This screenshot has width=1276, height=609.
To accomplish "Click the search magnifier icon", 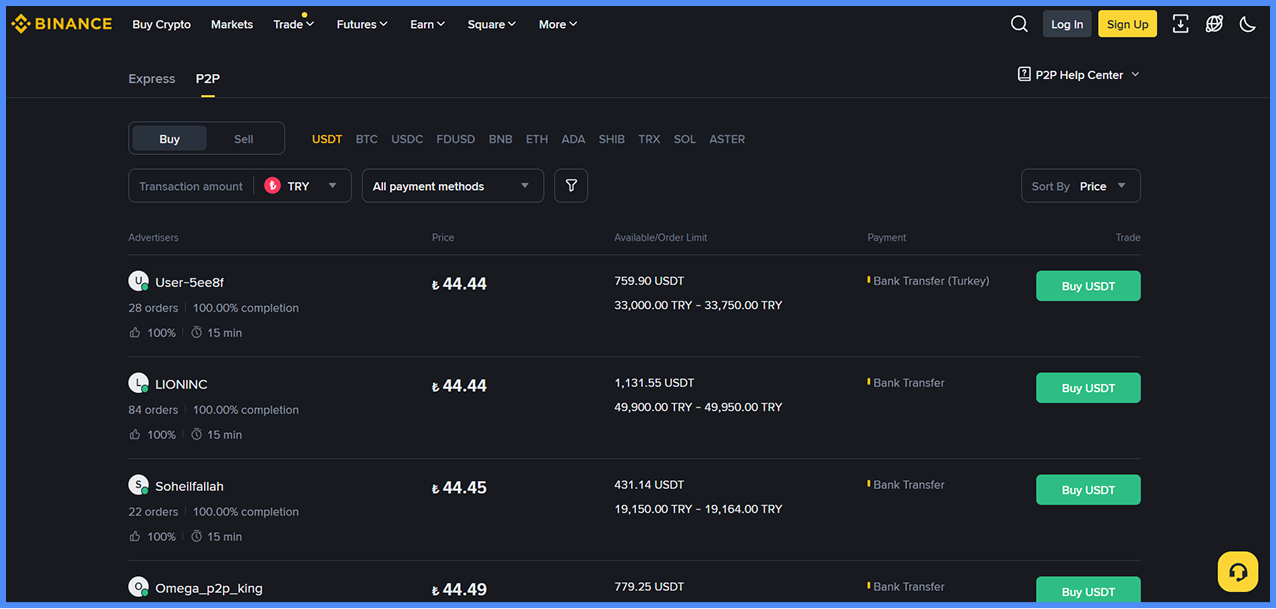I will (1019, 24).
